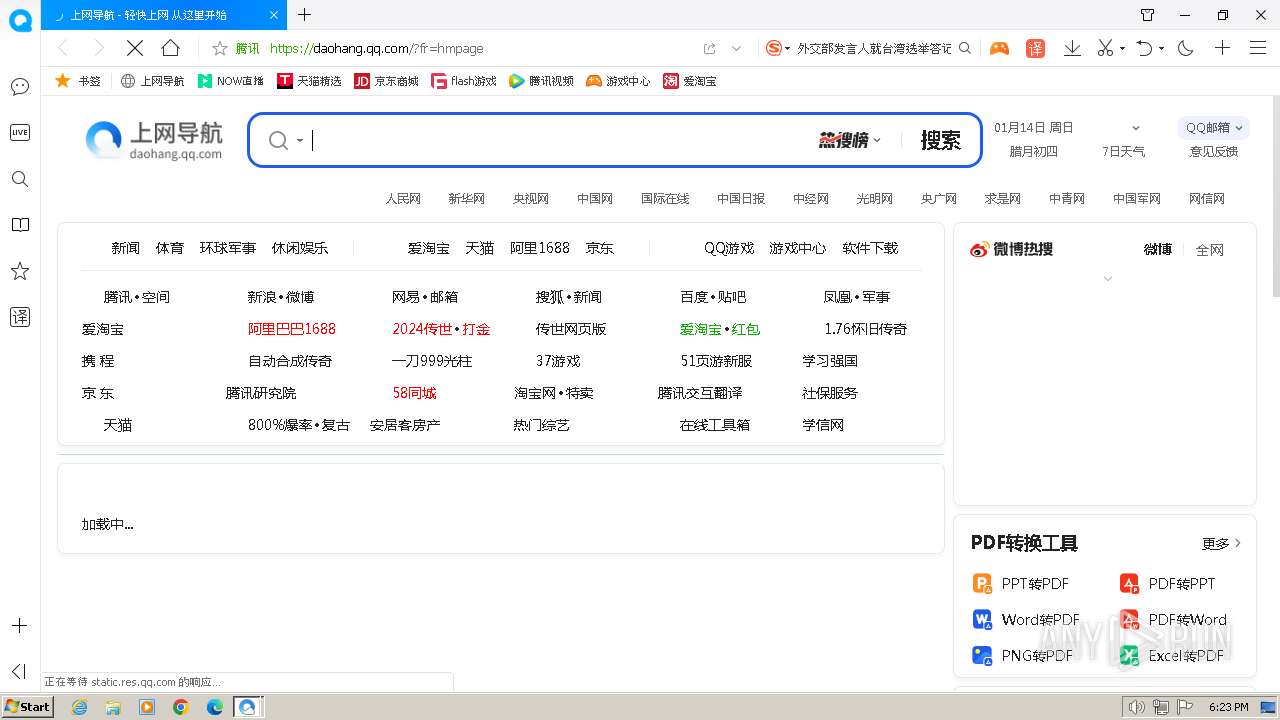Open the NOW直播 bookmark
Viewport: 1280px width, 720px height.
click(231, 81)
